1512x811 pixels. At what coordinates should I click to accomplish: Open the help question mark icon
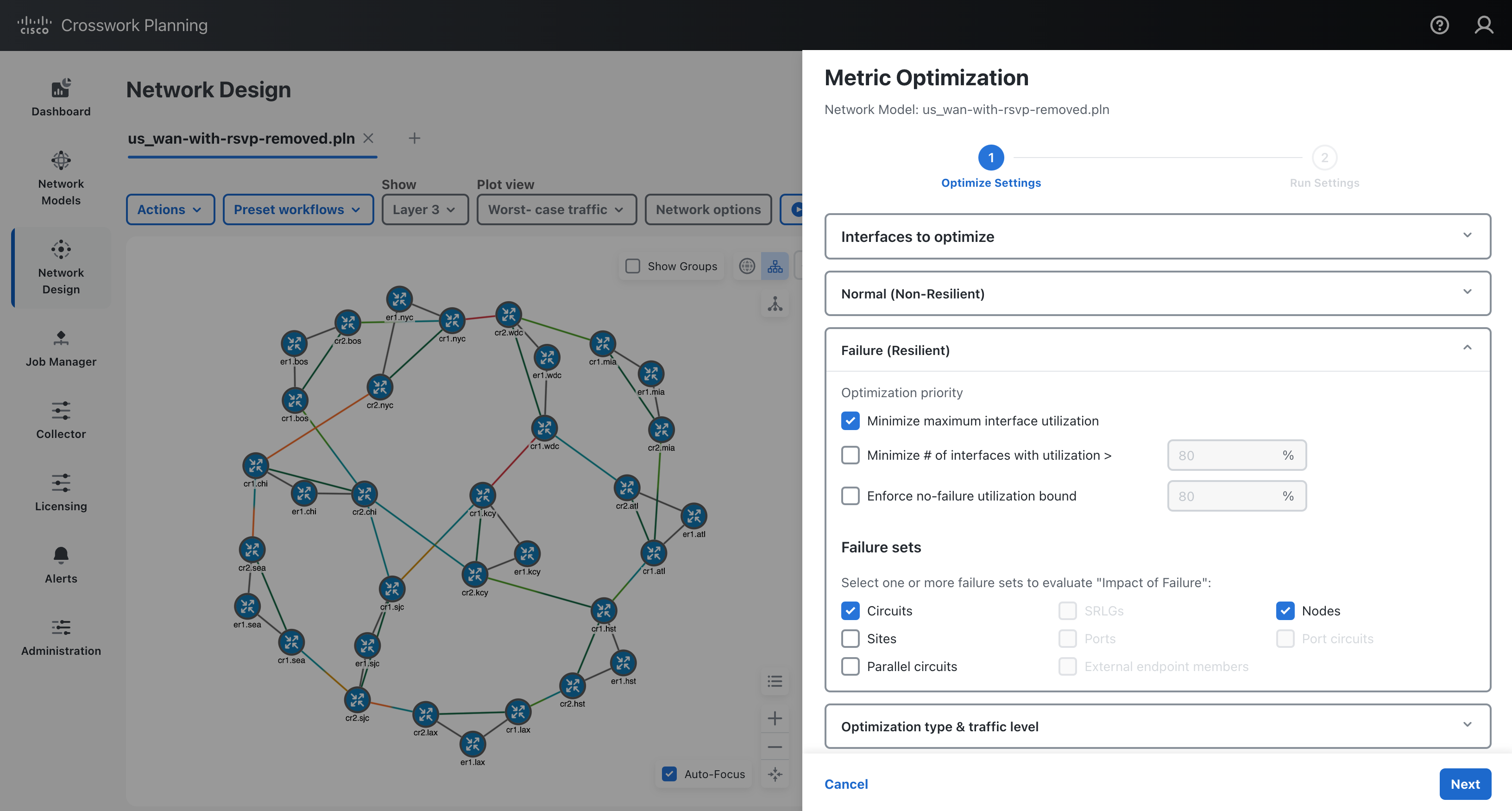pyautogui.click(x=1439, y=25)
